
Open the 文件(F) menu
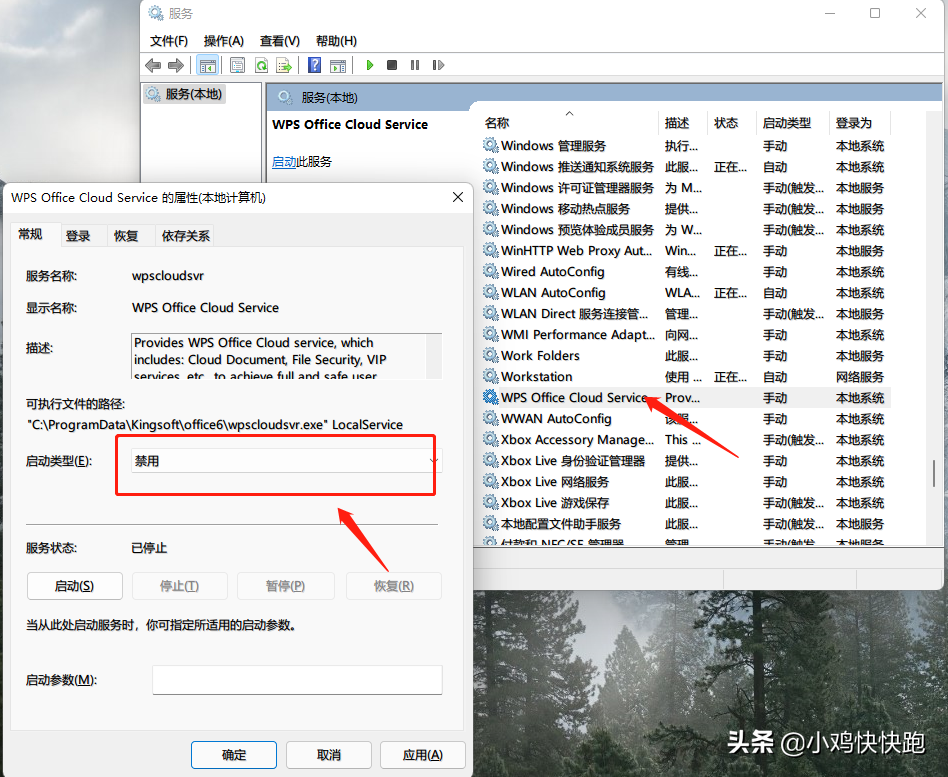pos(169,41)
